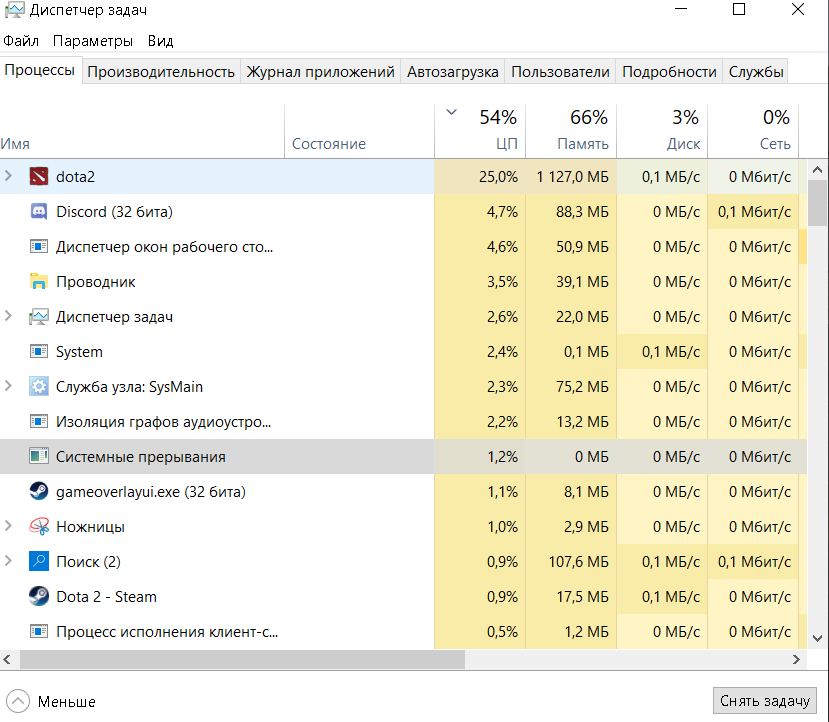829x722 pixels.
Task: Expand the dota2 process group
Action: [x=9, y=177]
